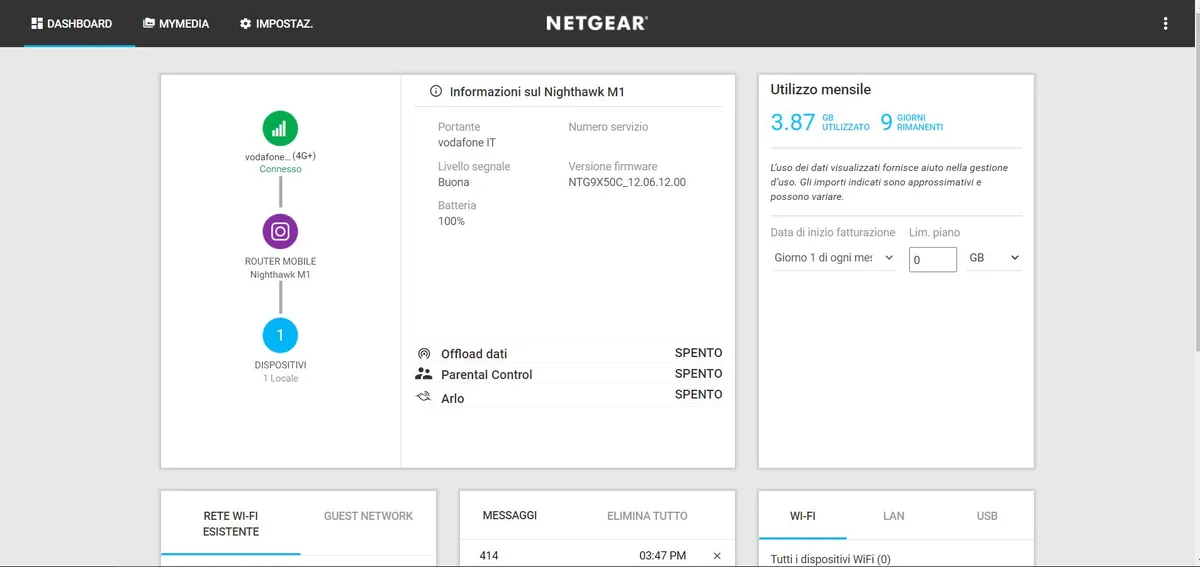Click the green signal strength icon

tap(280, 128)
